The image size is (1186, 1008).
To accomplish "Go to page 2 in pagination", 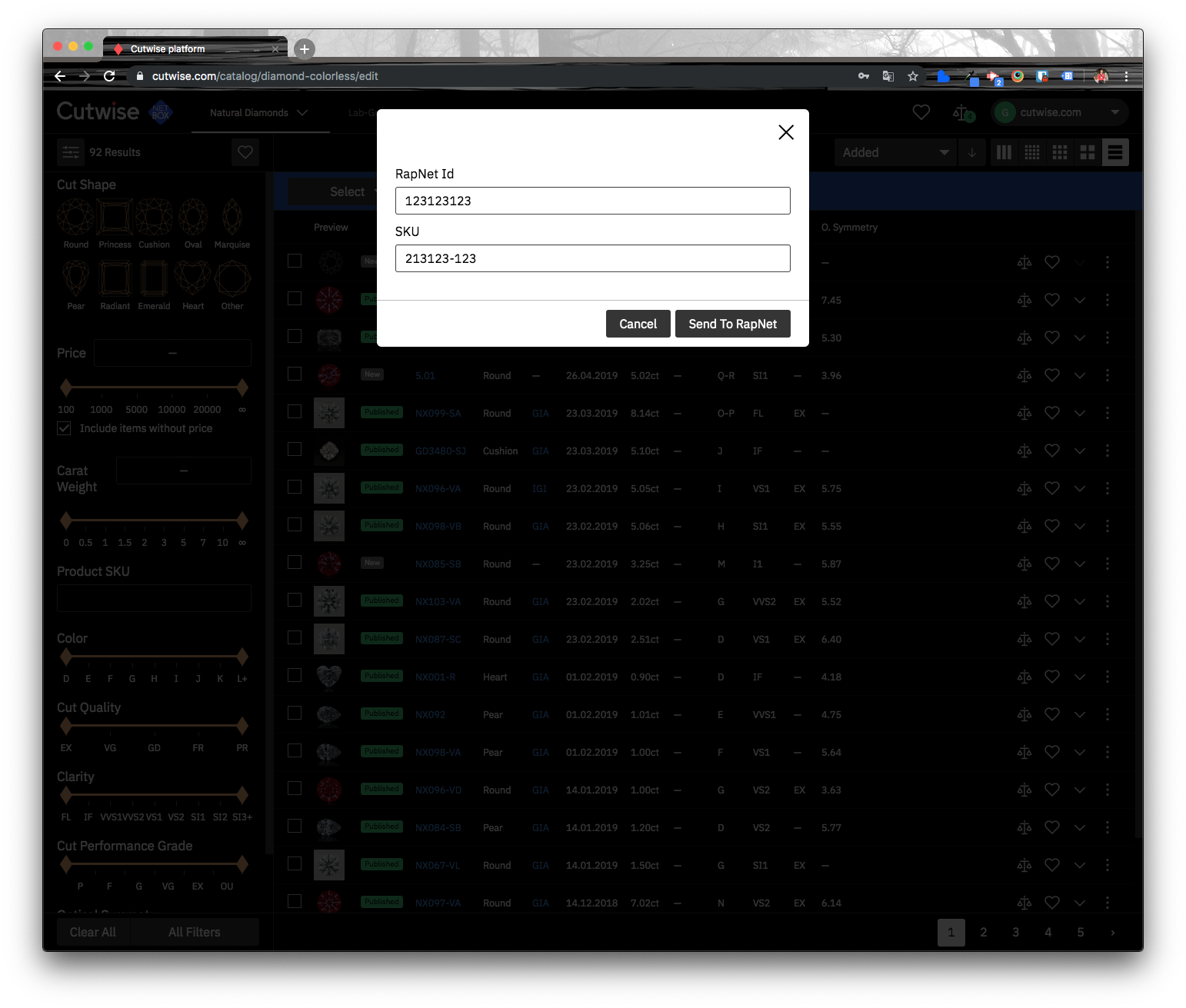I will pos(984,933).
